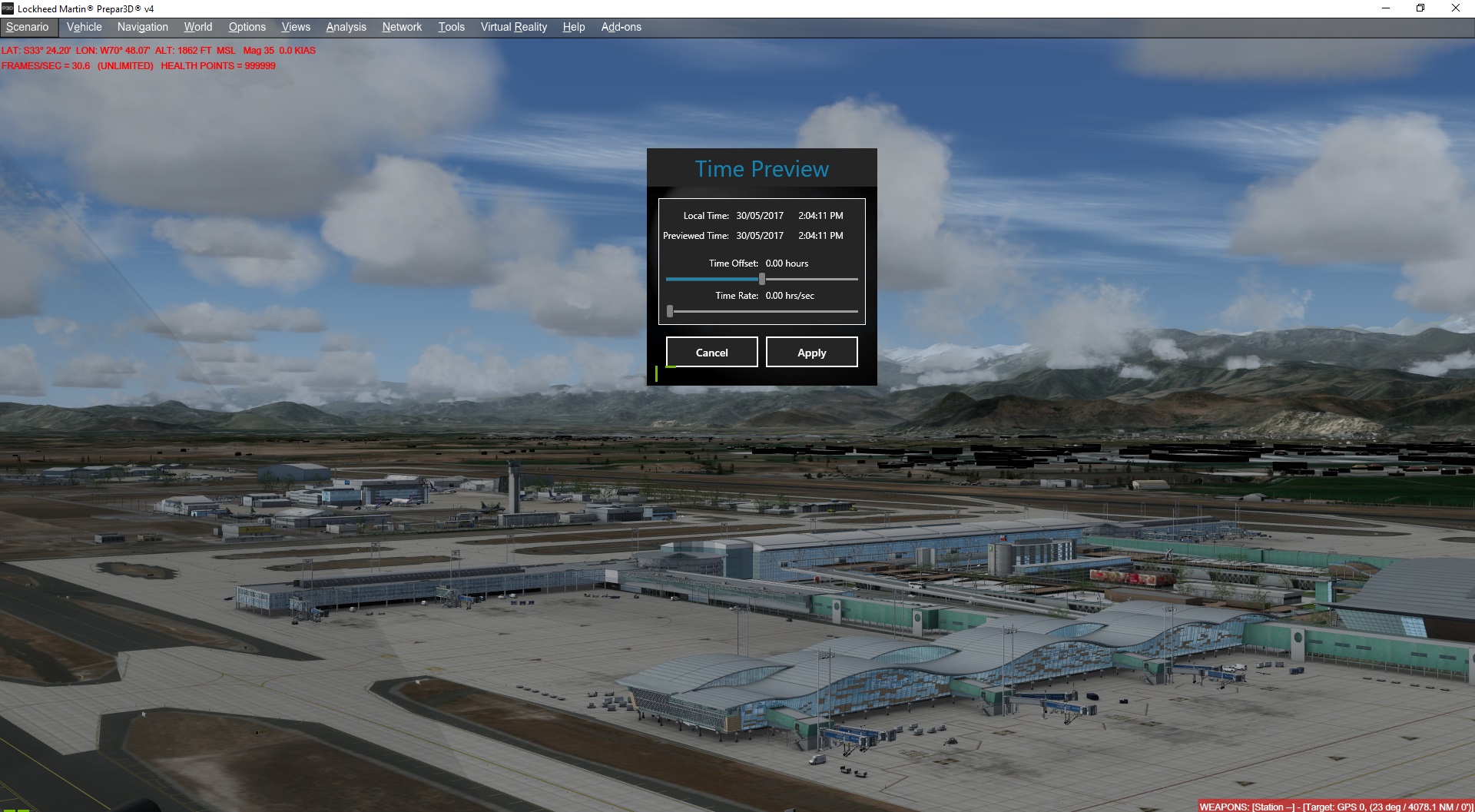
Task: Click the Prepar3D app icon in title bar
Action: click(8, 8)
